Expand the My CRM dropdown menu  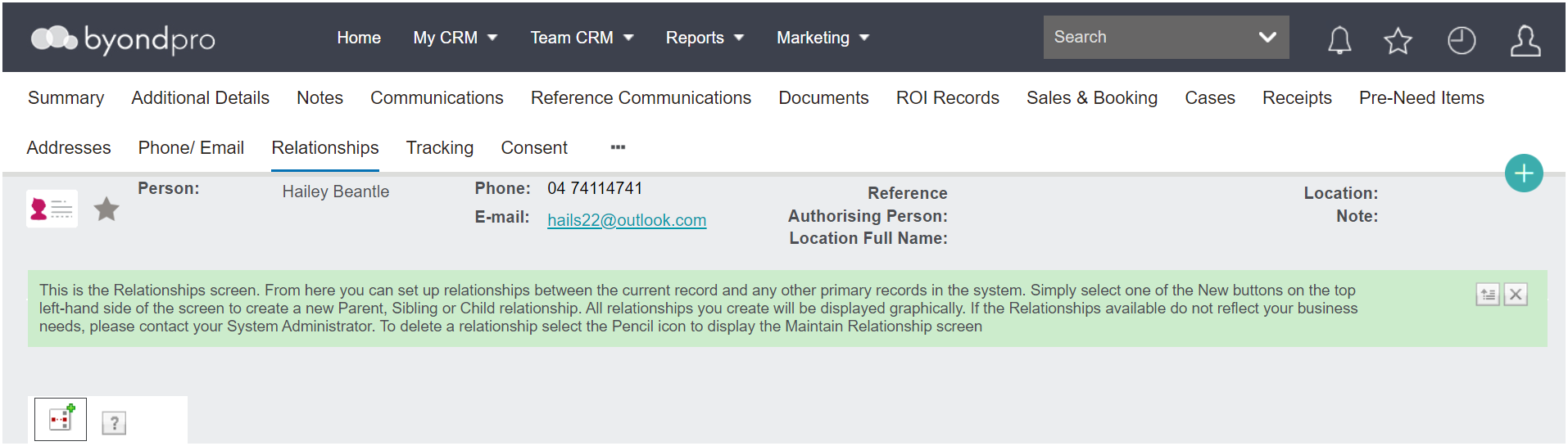[455, 38]
